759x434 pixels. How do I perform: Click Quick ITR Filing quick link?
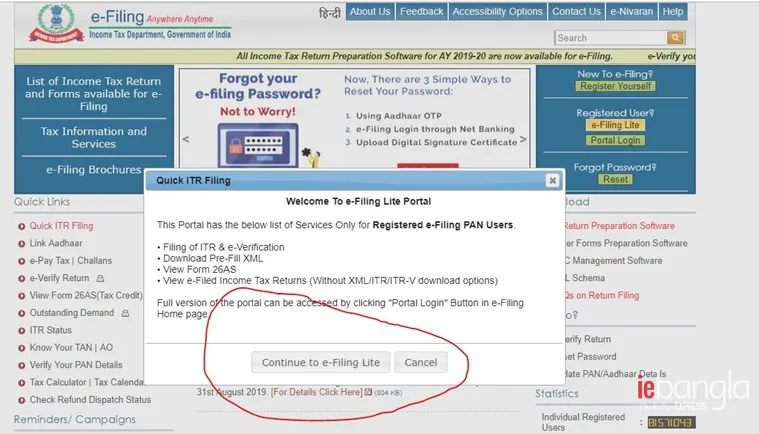[x=61, y=226]
